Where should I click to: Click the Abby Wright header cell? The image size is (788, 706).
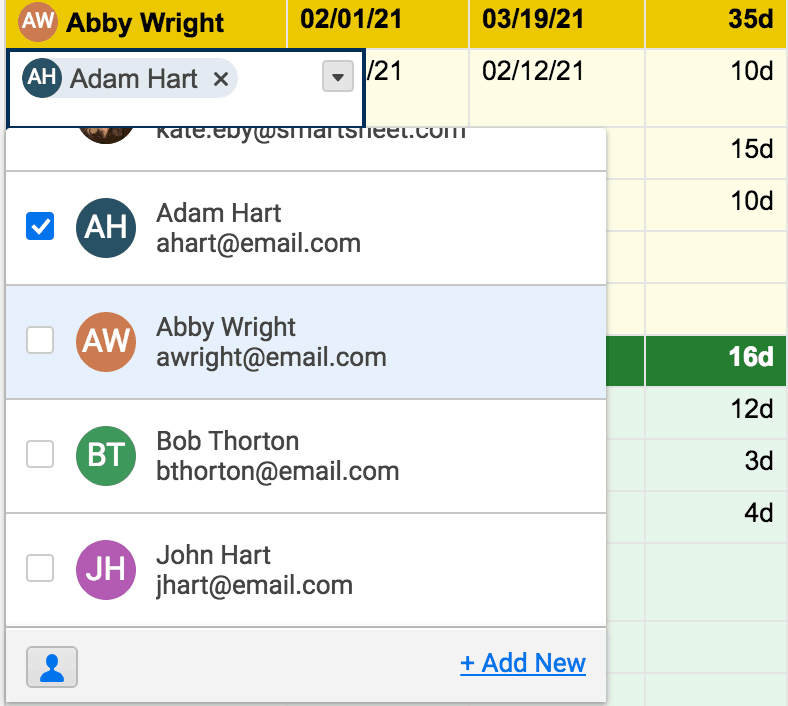tap(146, 24)
